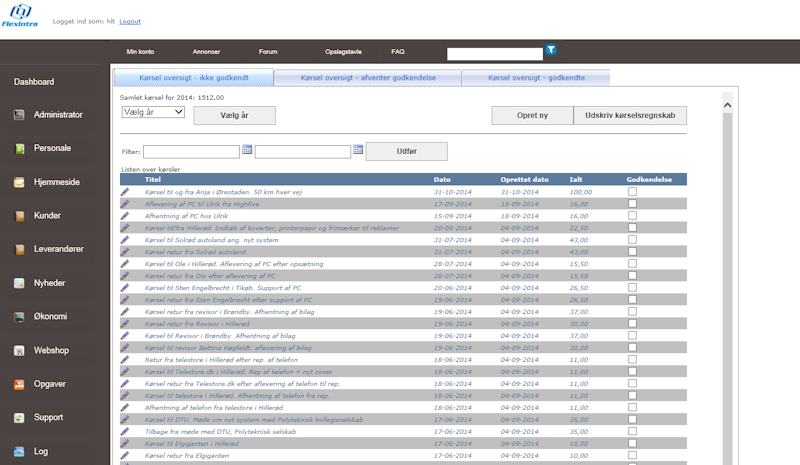Open 'Tilbage fra møde med DTU' entry title
The height and width of the screenshot is (465, 800).
[220, 431]
